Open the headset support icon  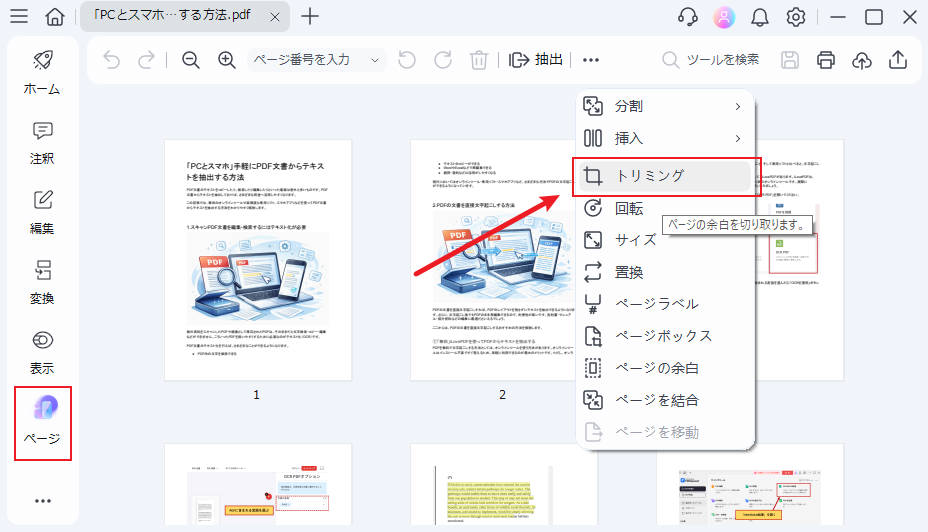(x=688, y=17)
